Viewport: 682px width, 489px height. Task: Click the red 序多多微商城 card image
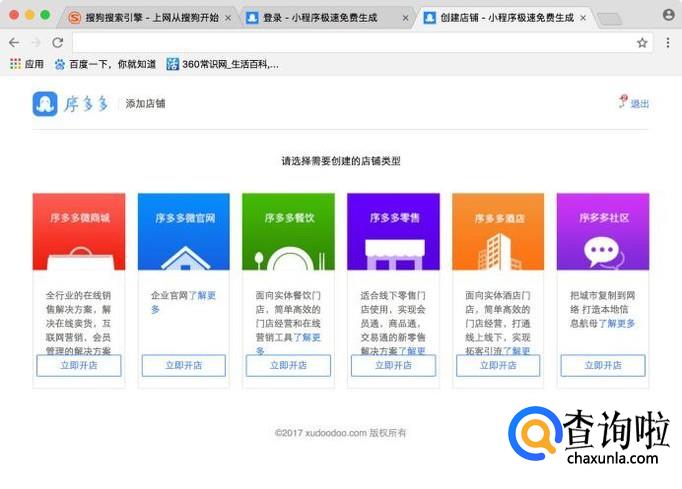point(79,231)
